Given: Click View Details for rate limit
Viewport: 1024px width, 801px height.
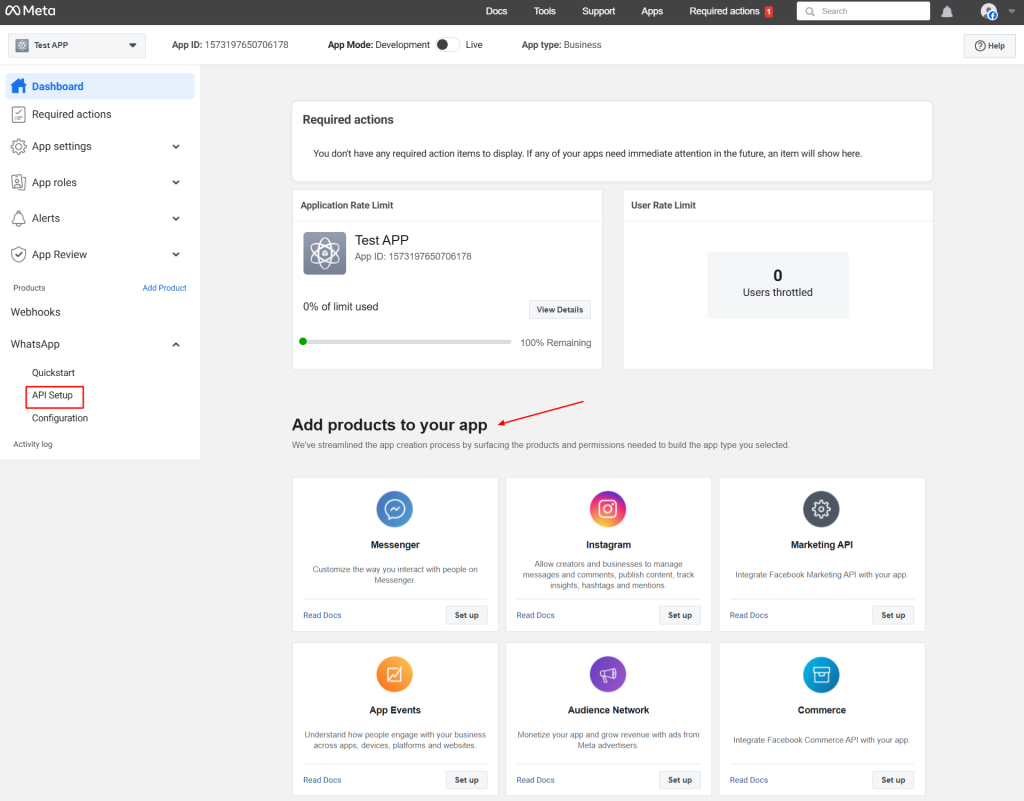Looking at the screenshot, I should (560, 309).
